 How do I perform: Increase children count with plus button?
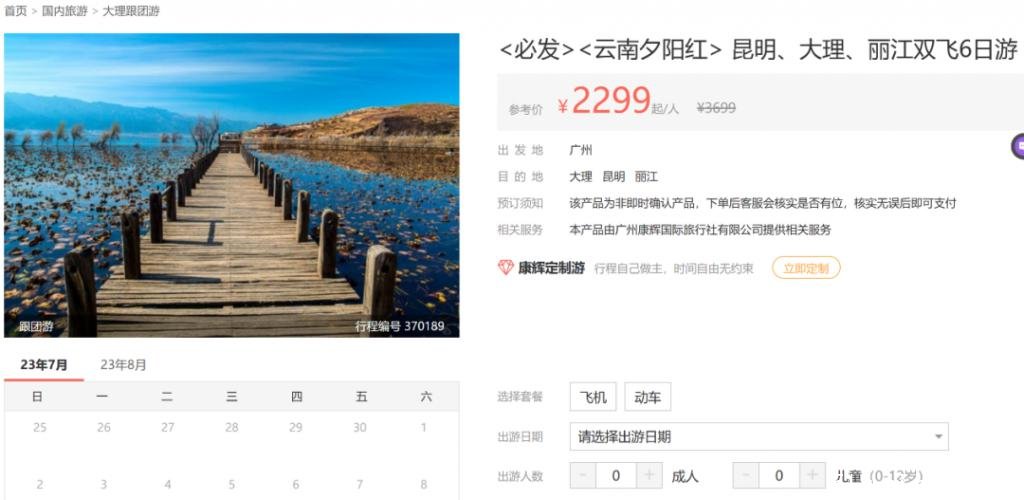[812, 476]
